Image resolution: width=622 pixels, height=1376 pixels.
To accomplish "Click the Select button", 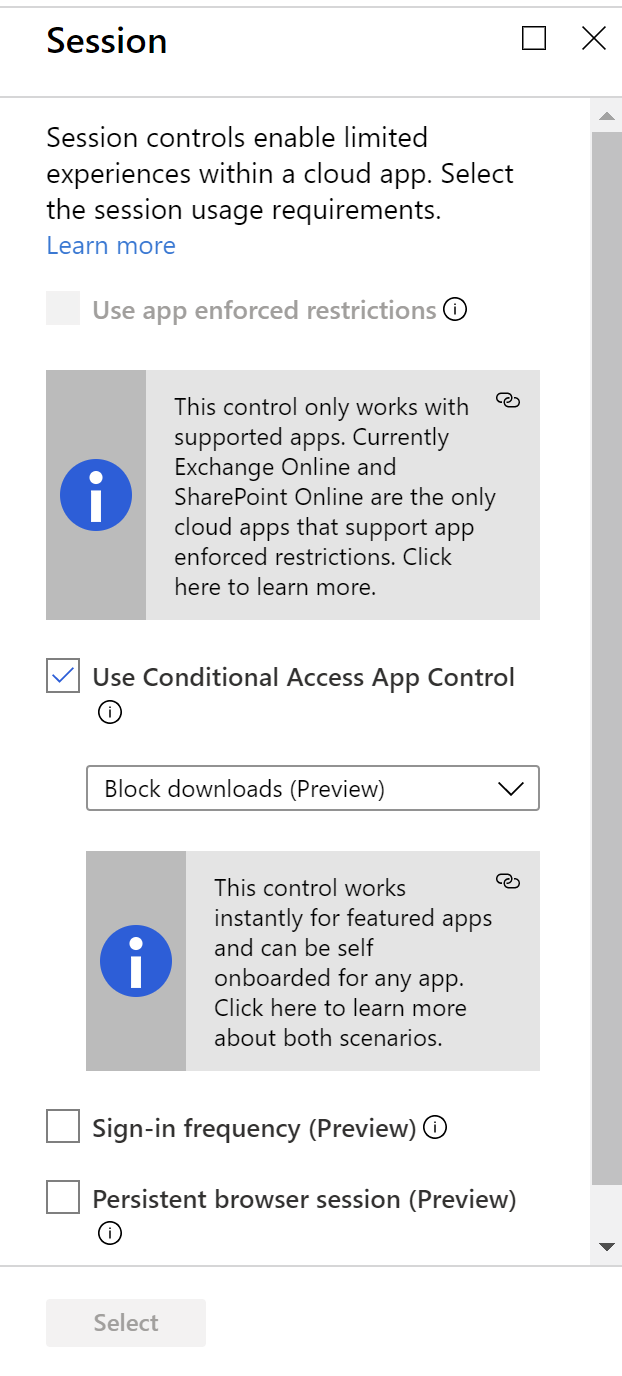I will point(126,1323).
